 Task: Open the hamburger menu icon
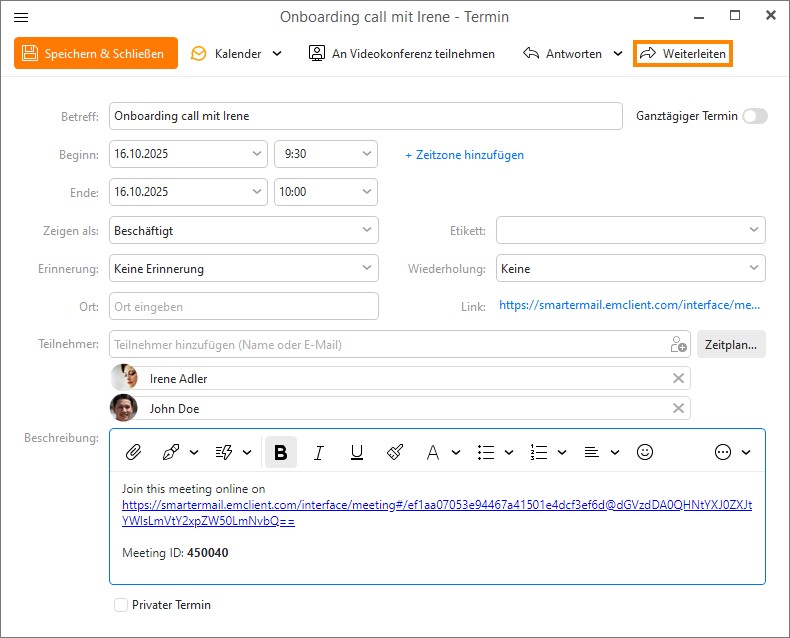[x=21, y=17]
